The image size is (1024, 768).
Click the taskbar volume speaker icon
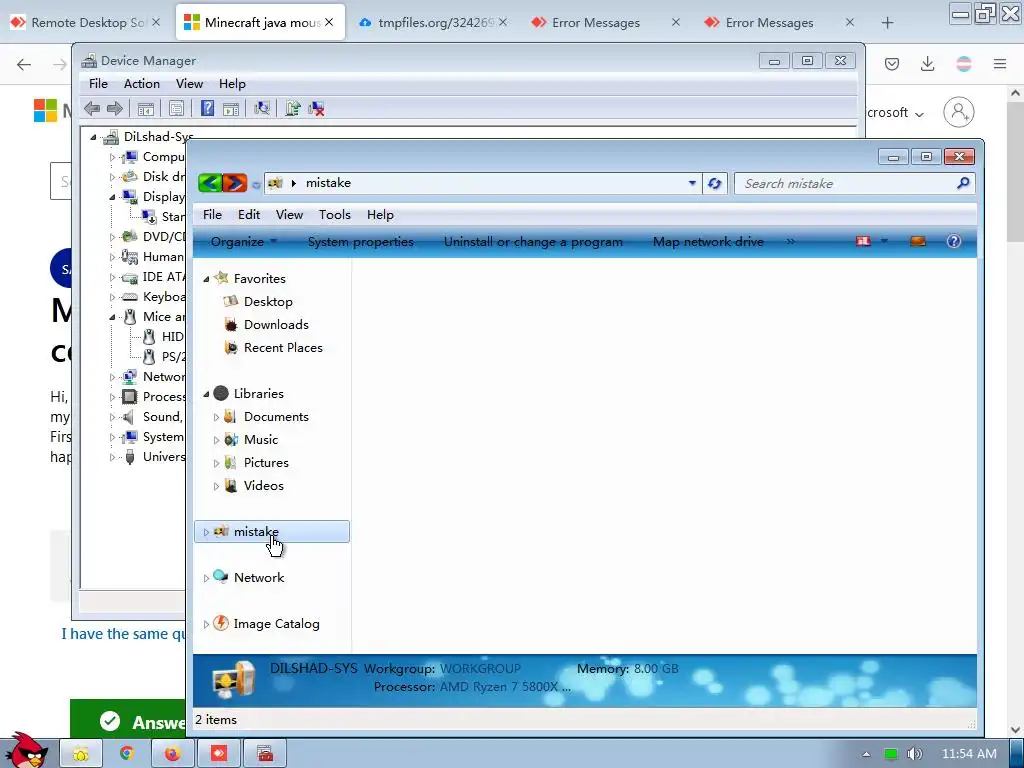pyautogui.click(x=915, y=754)
